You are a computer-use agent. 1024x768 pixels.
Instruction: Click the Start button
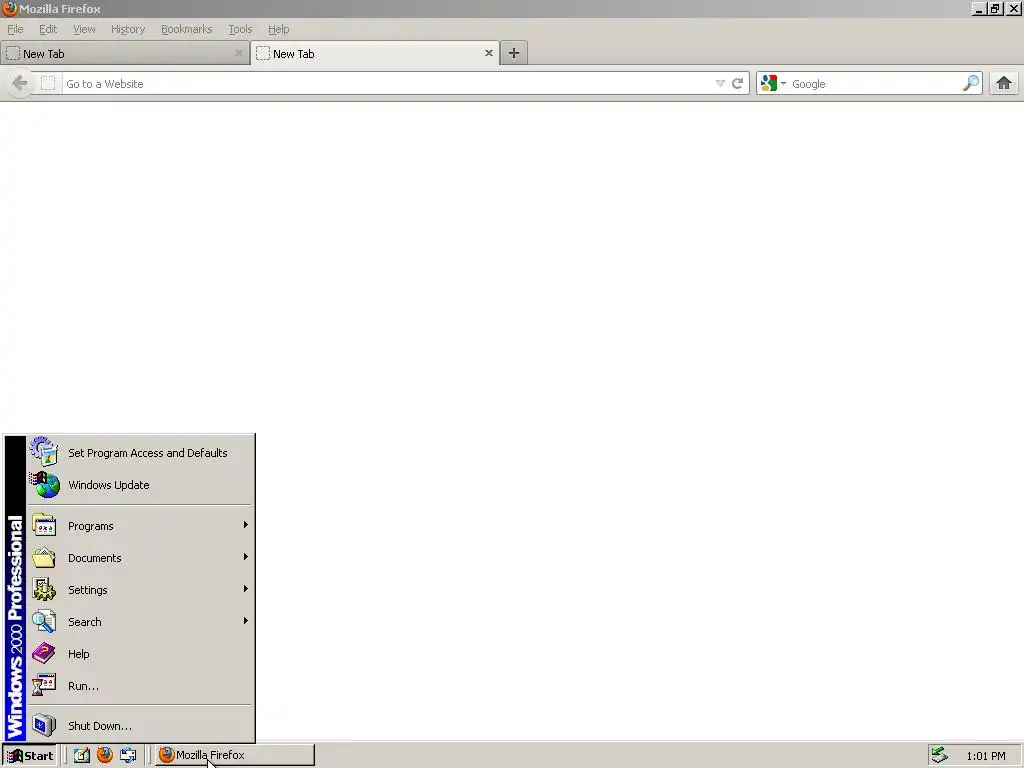30,756
